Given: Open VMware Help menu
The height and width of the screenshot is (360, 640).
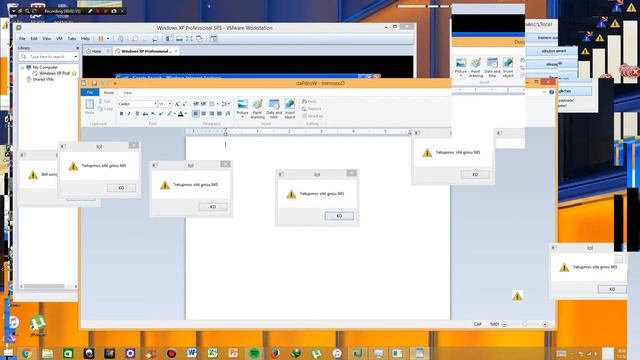Looking at the screenshot, I should click(85, 38).
